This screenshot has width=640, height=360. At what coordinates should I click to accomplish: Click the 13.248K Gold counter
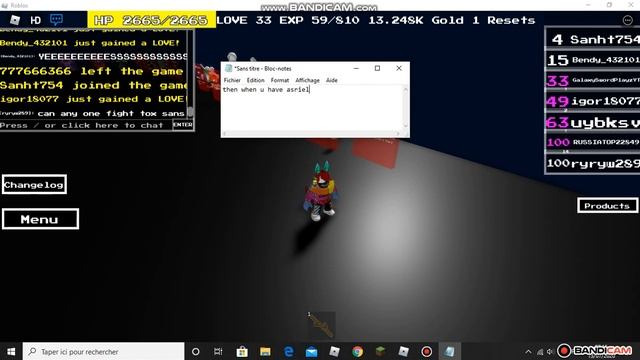pos(416,20)
